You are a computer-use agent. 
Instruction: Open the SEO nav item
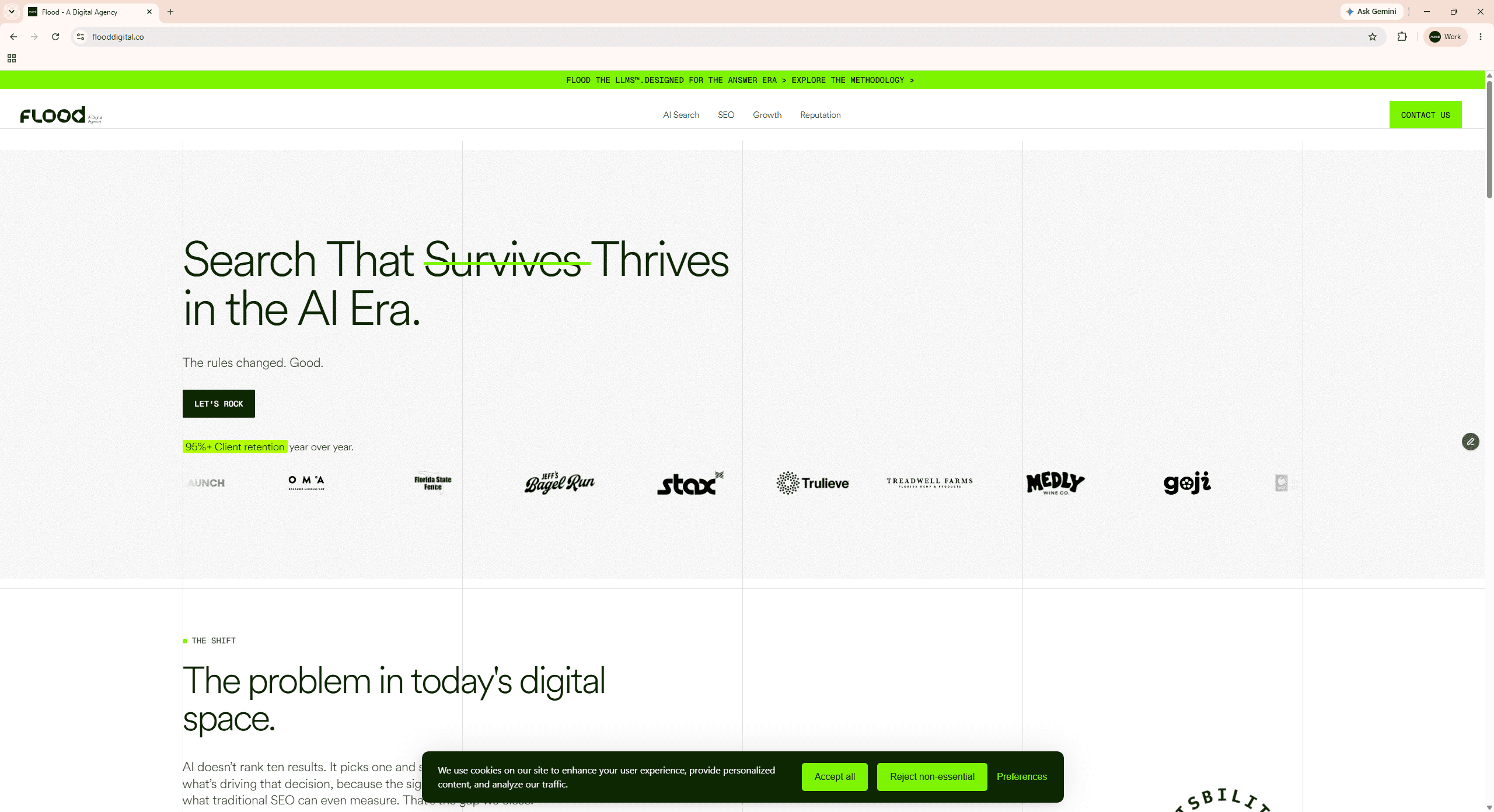pyautogui.click(x=726, y=115)
